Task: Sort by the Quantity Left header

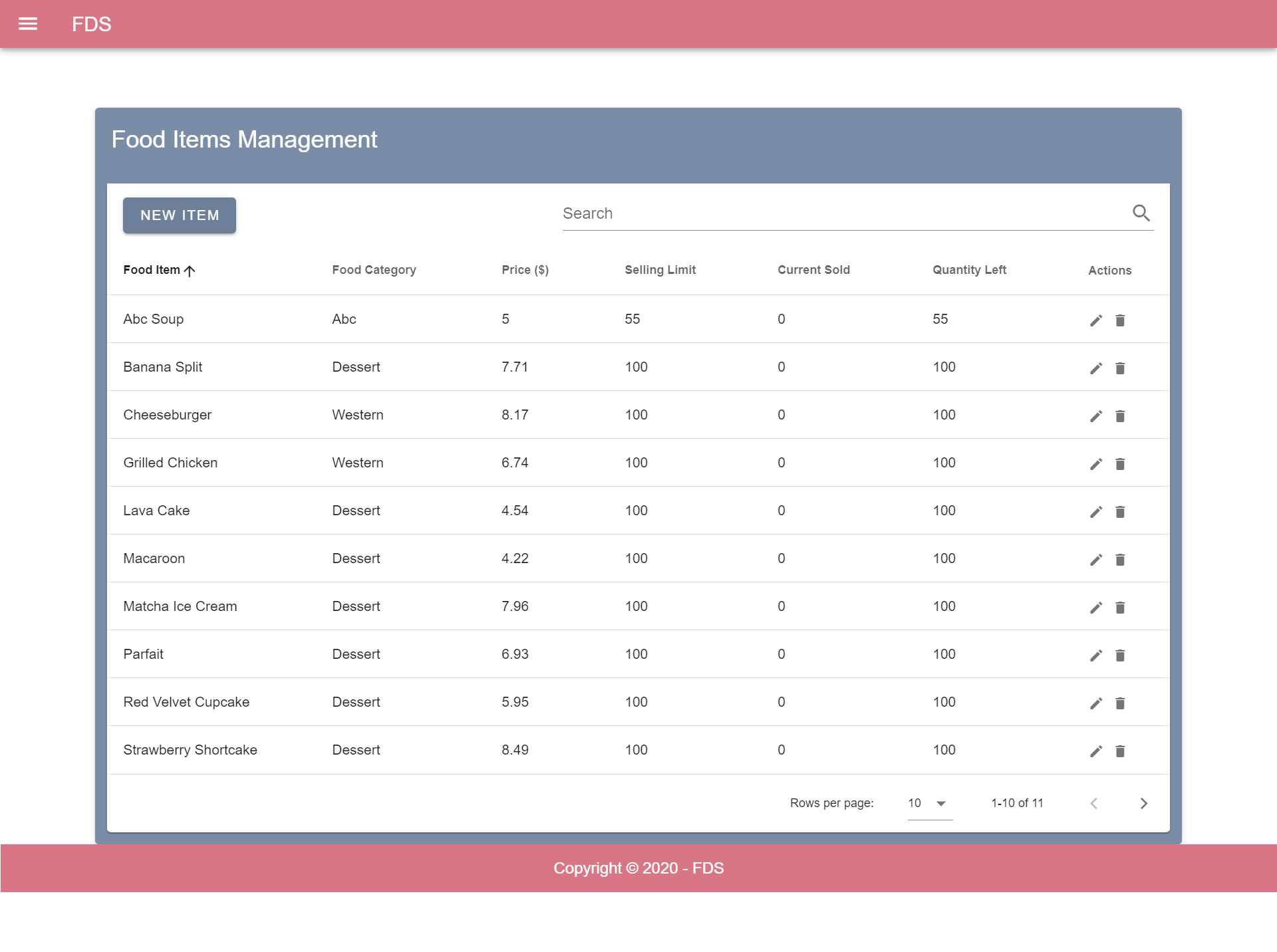Action: pyautogui.click(x=969, y=270)
